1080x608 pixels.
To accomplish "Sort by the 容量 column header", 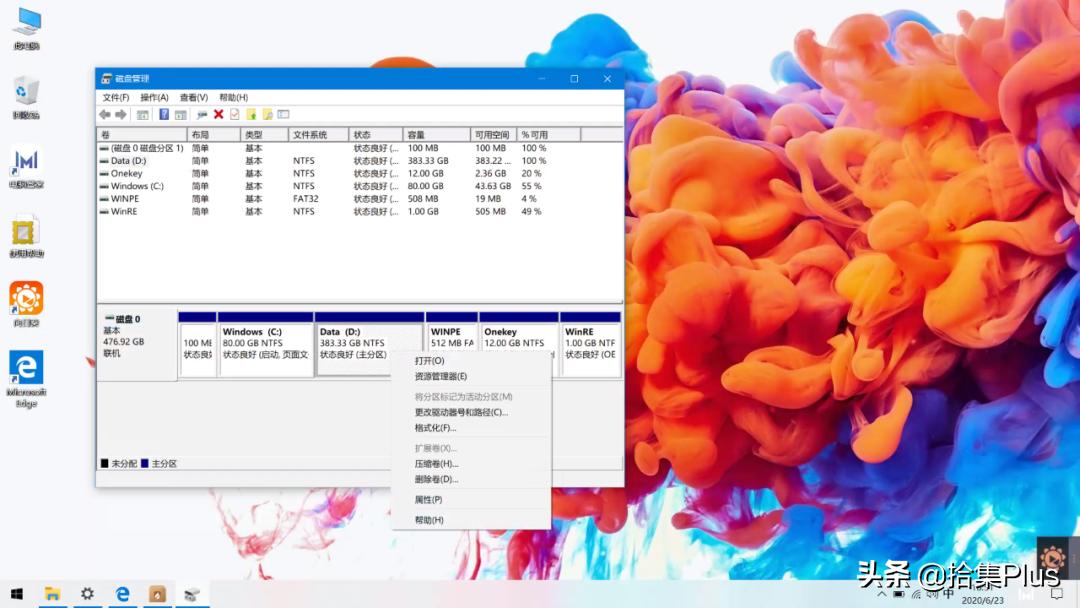I will 437,135.
